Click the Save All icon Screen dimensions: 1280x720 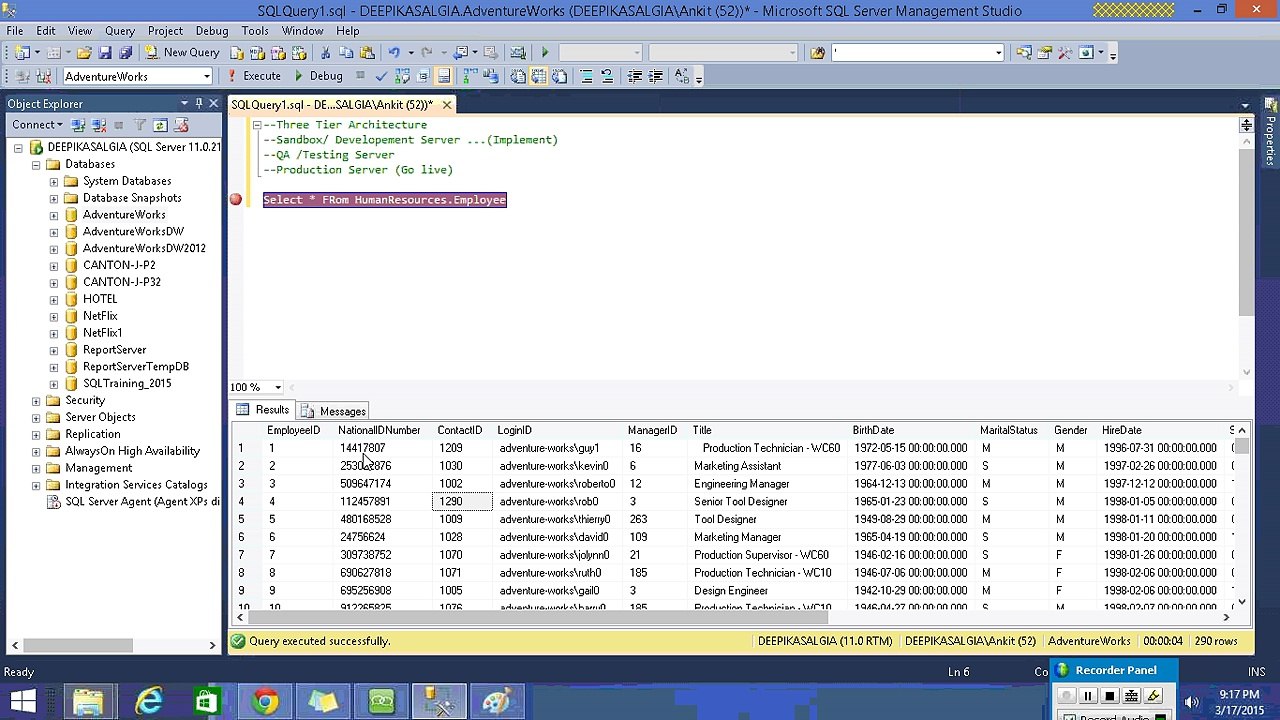pos(125,52)
